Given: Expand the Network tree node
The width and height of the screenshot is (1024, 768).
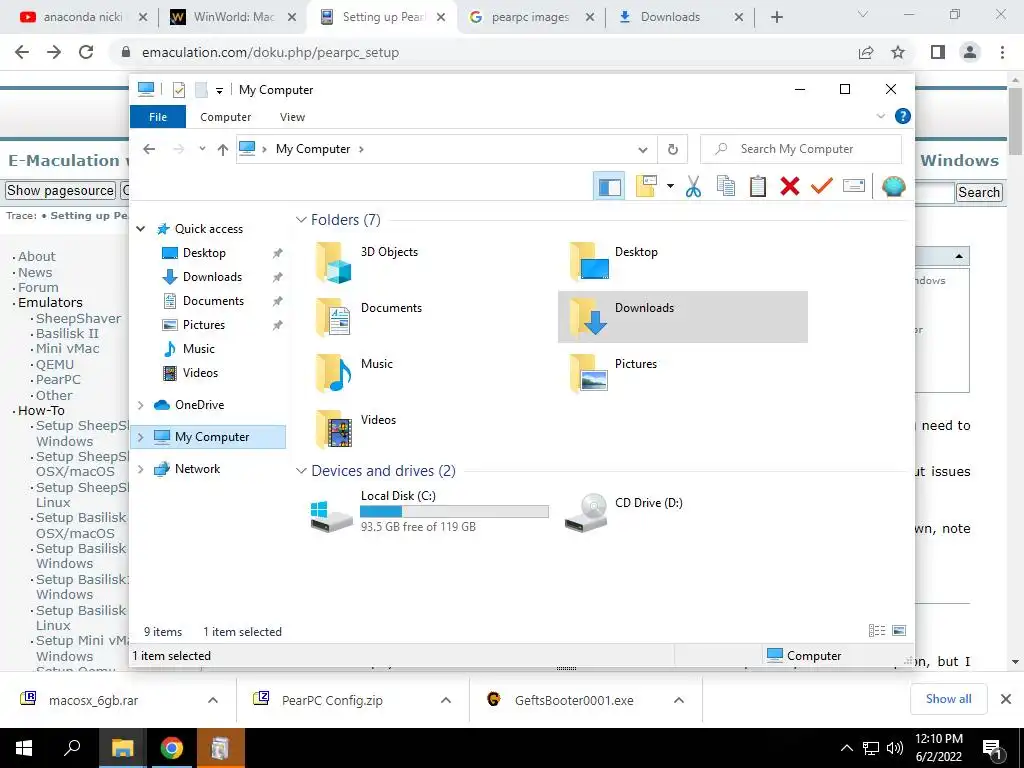Looking at the screenshot, I should click(x=140, y=469).
